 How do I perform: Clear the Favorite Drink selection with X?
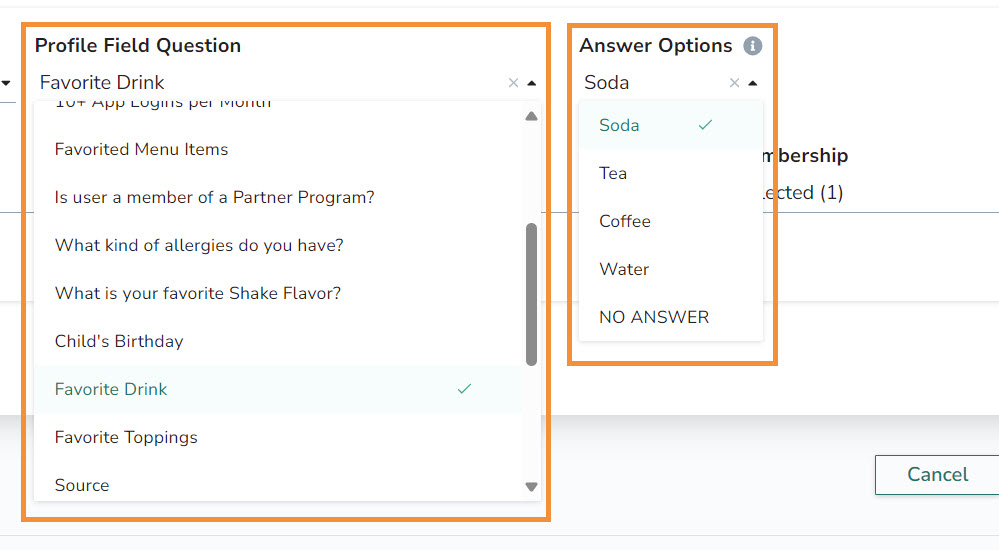pos(513,83)
